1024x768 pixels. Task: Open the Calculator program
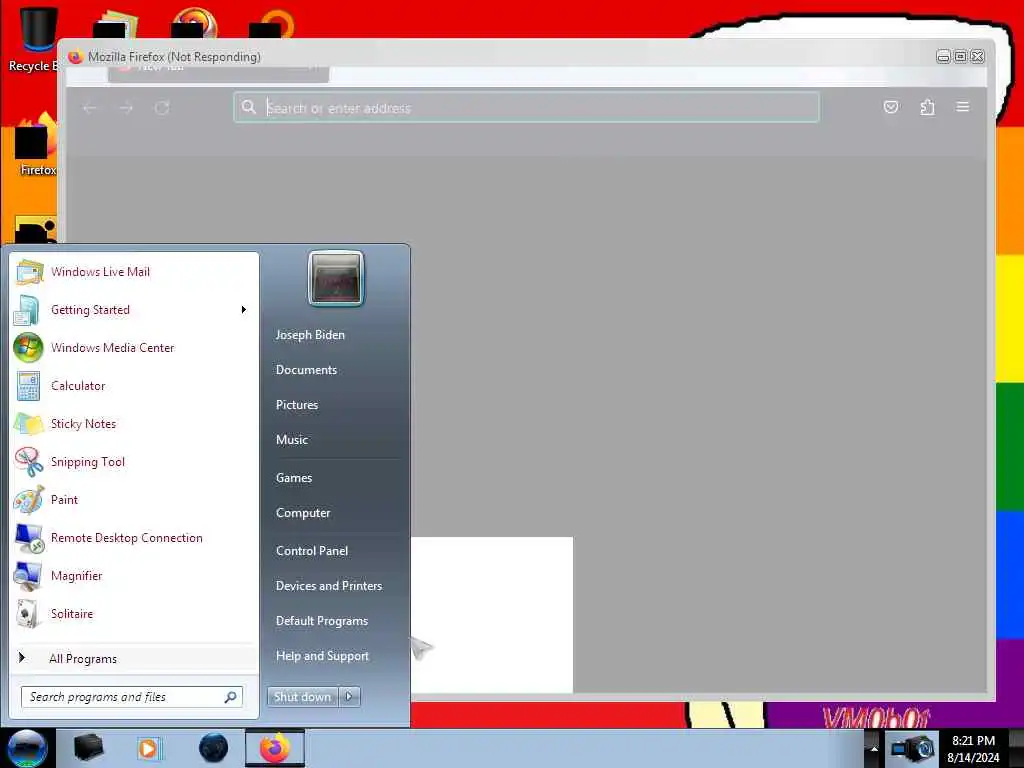pos(134,386)
